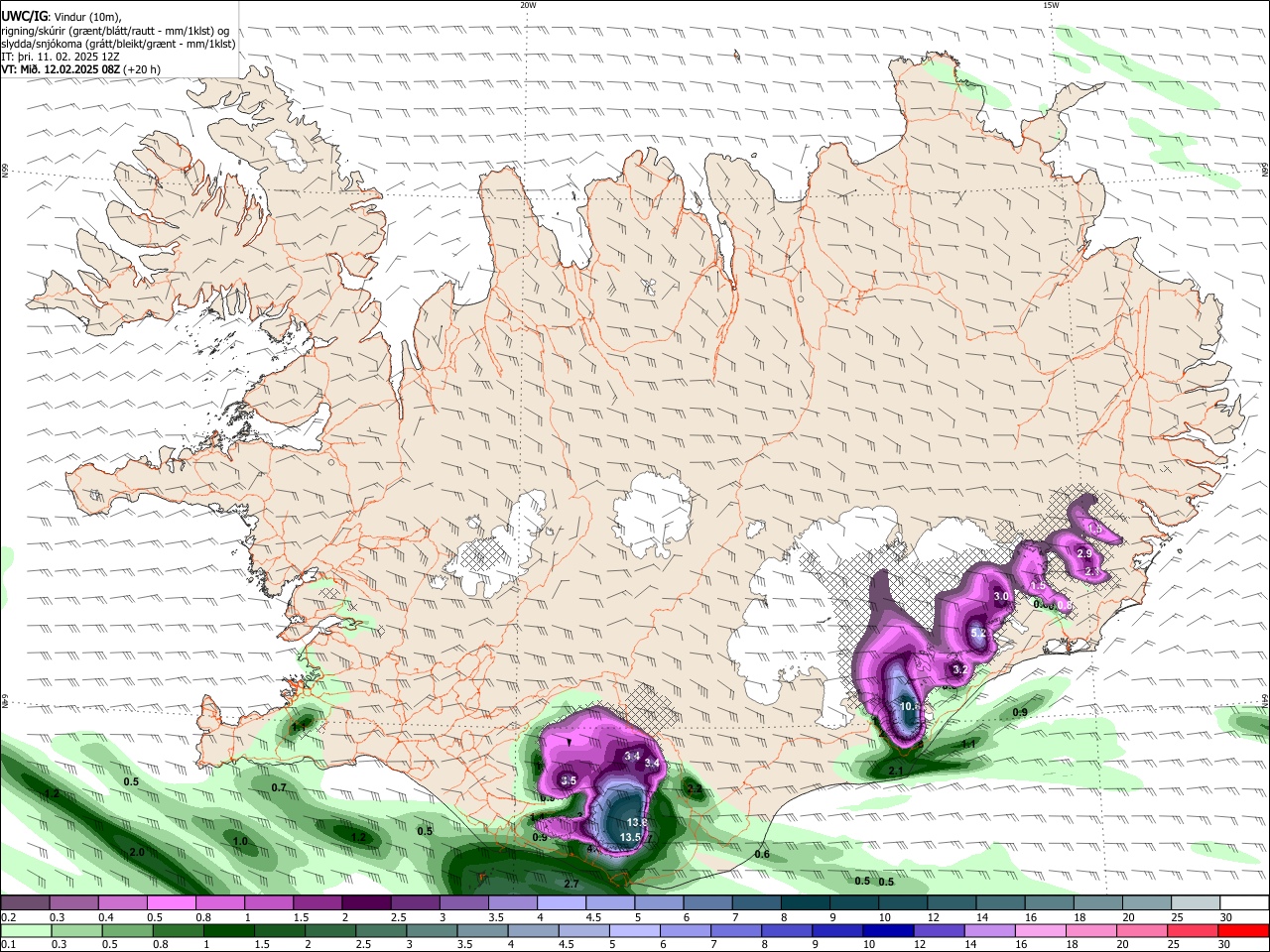The width and height of the screenshot is (1270, 952).
Task: Pick the pale green 0.1 rain swatch
Action: coord(25,931)
